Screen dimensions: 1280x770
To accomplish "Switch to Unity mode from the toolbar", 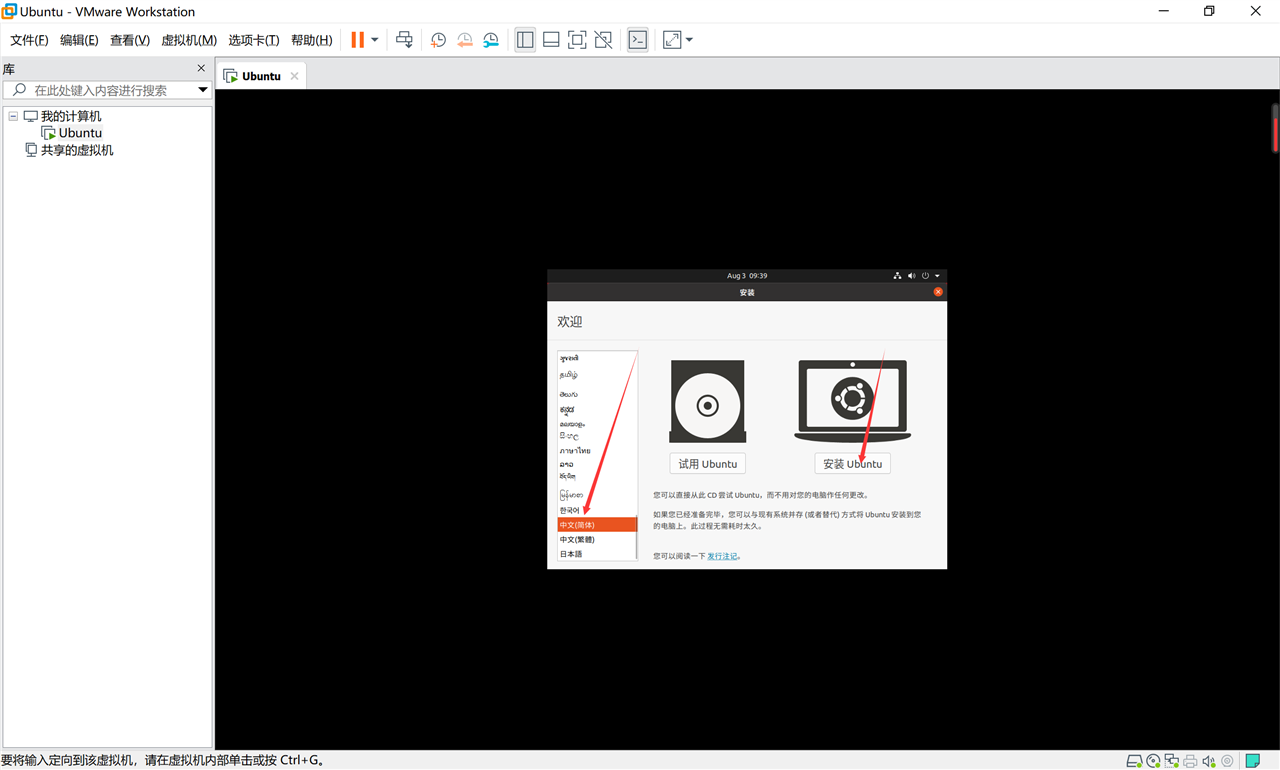I will click(x=603, y=40).
